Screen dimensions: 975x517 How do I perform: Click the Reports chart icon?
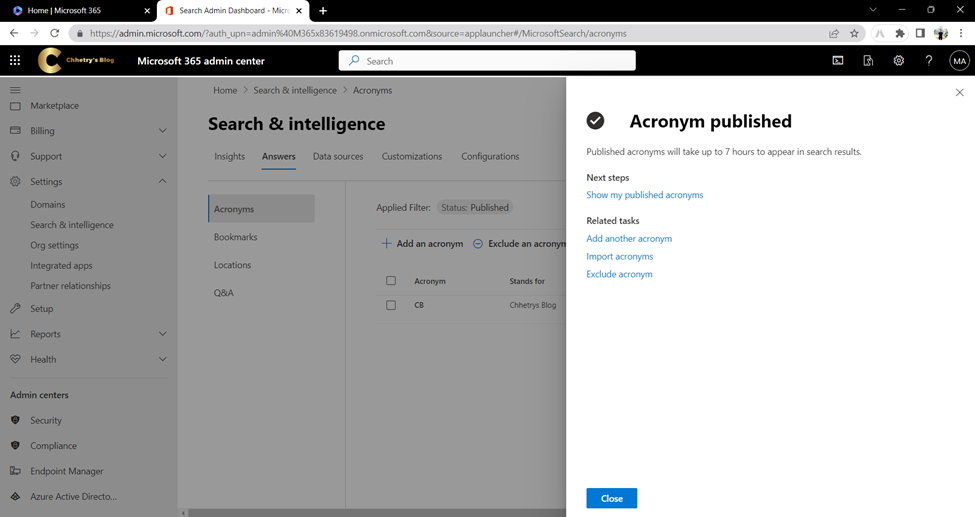coord(16,334)
